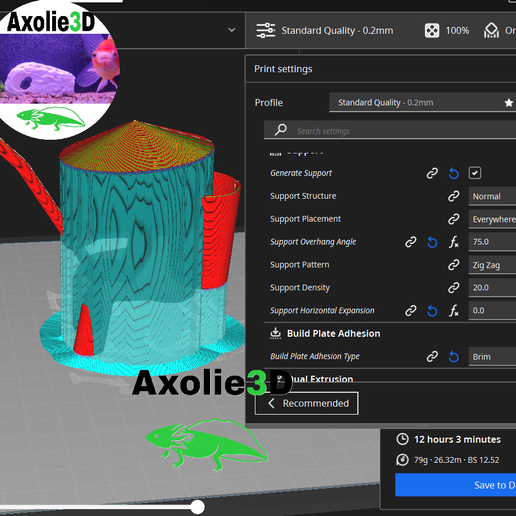Edit Support Horizontal Expansion 0.0 field
Screen dimensions: 516x516
tap(492, 311)
